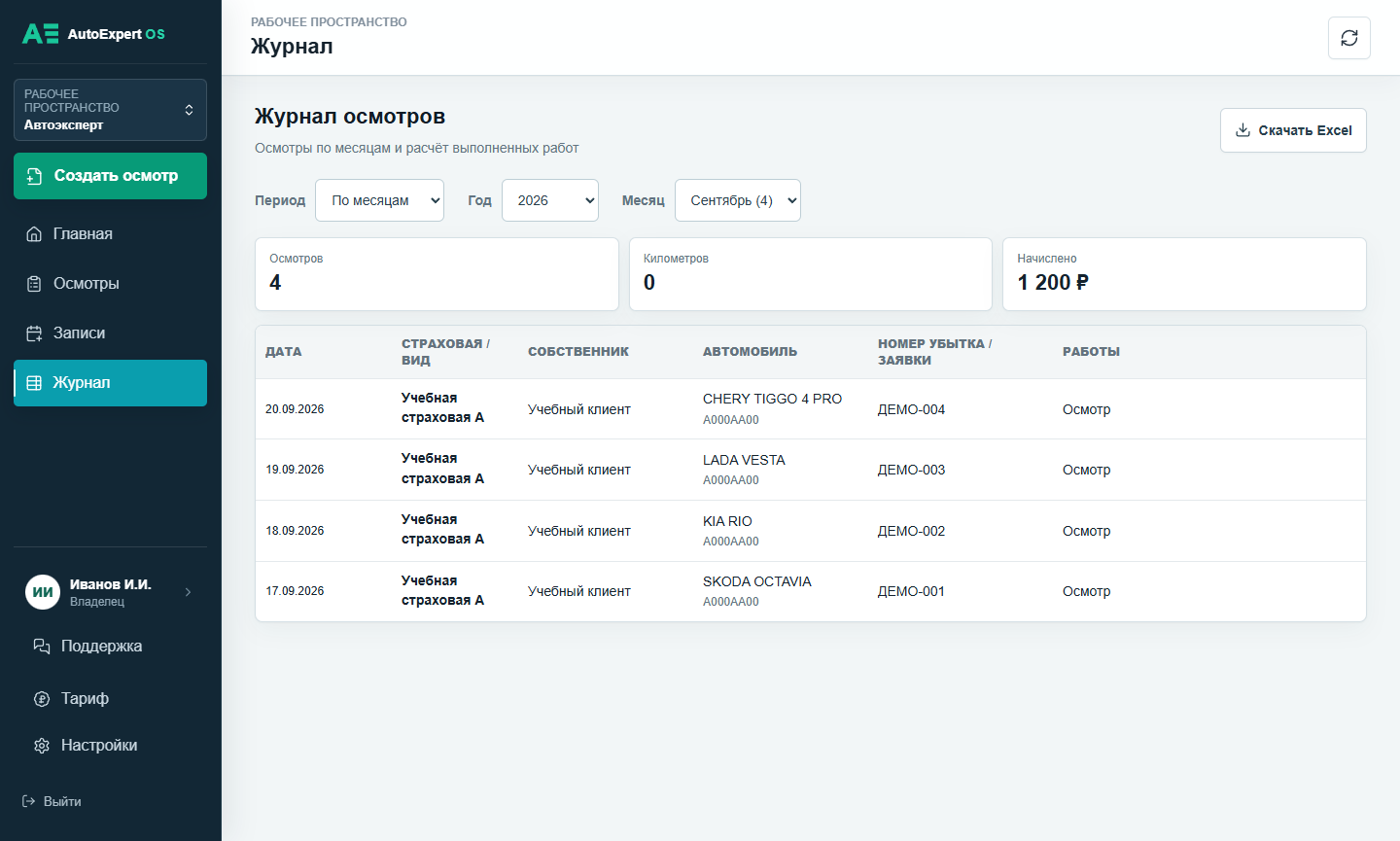Click the ruble coin icon beside Тариф

click(42, 699)
